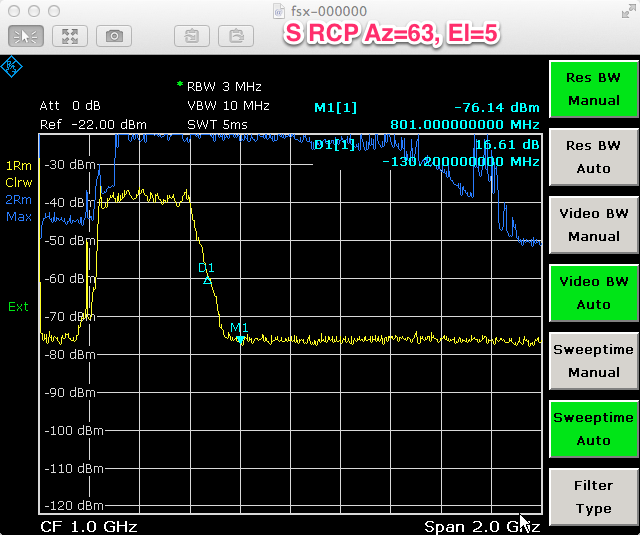Set Video BW to Manual
The image size is (640, 535).
[x=593, y=225]
